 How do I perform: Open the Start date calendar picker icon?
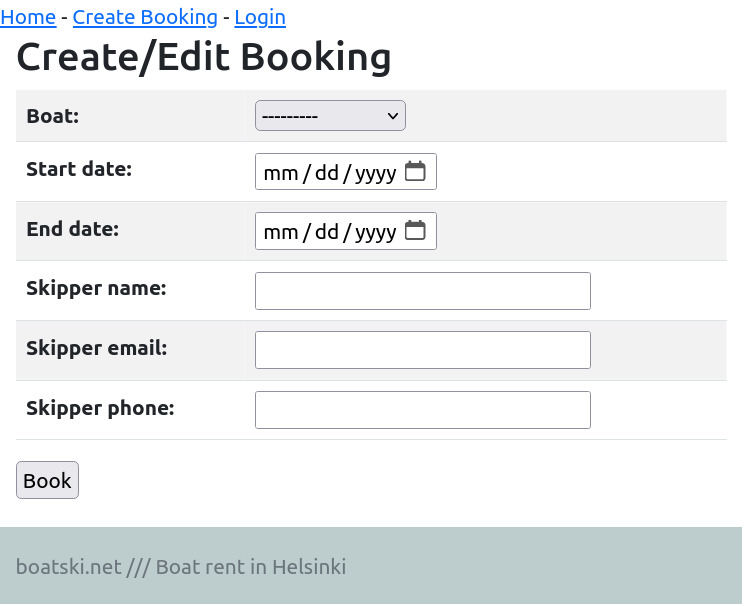tap(415, 172)
